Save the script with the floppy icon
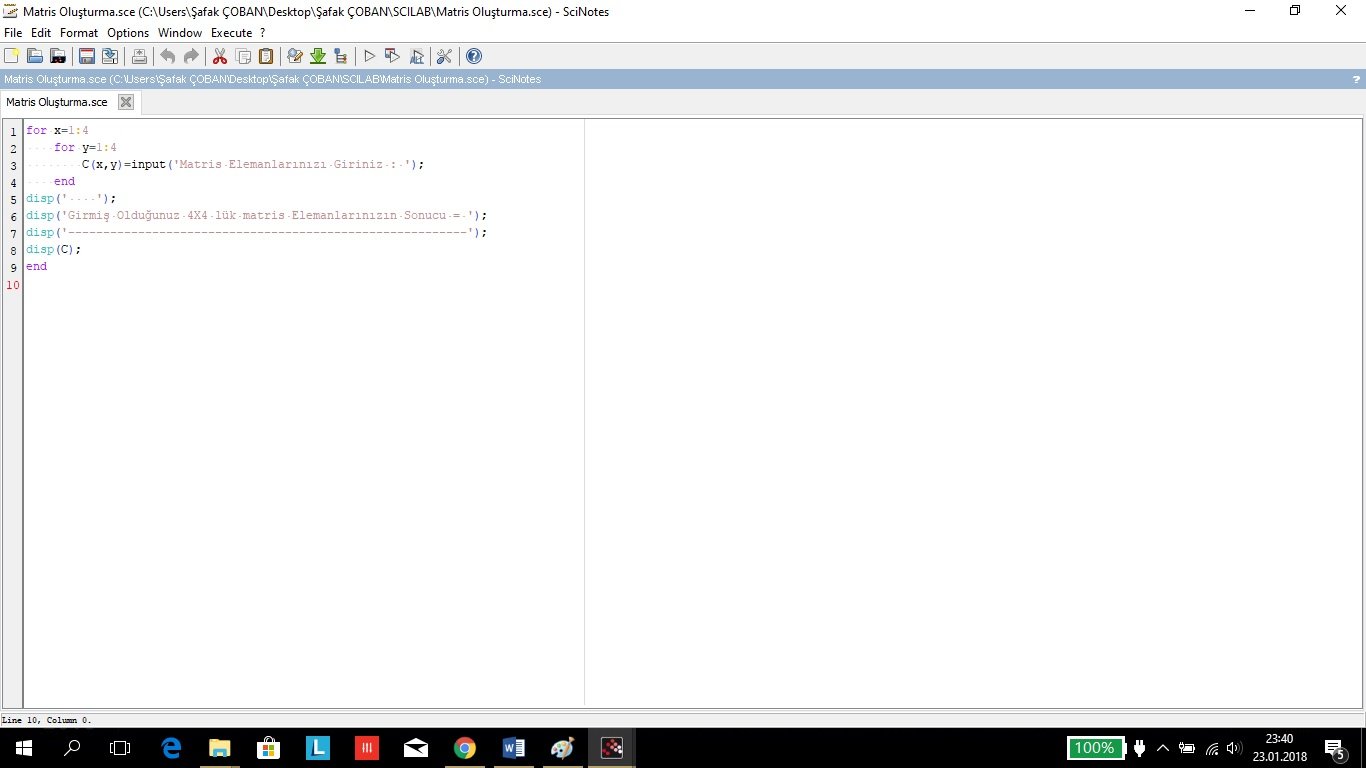Screen dimensions: 1366x768 (87, 56)
